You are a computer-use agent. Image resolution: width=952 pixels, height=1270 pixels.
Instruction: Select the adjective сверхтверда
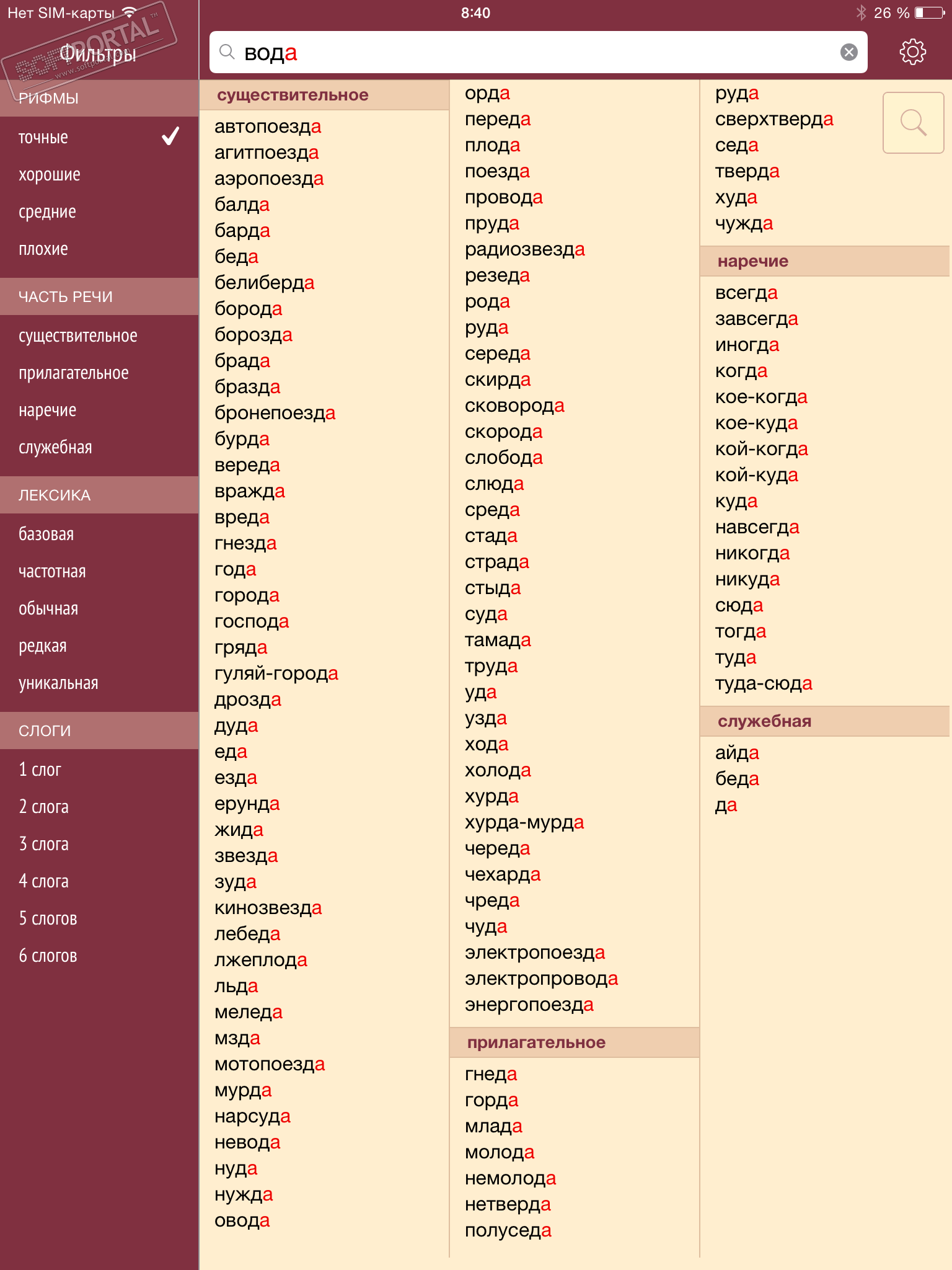point(774,119)
